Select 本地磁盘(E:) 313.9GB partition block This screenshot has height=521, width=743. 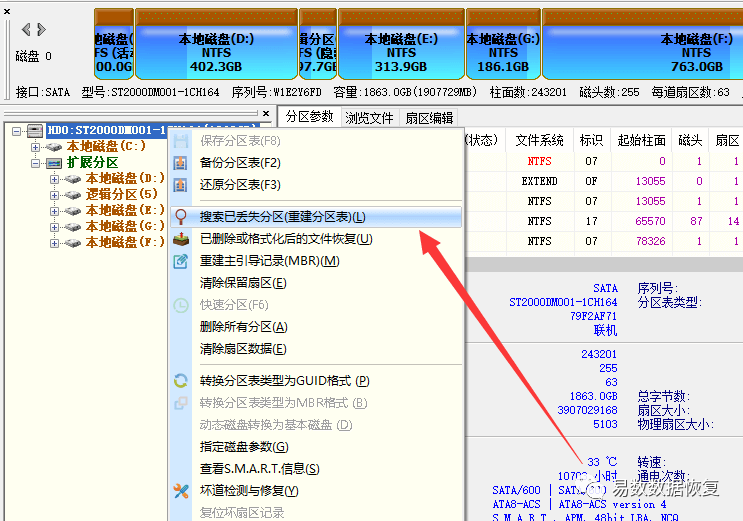pos(401,44)
